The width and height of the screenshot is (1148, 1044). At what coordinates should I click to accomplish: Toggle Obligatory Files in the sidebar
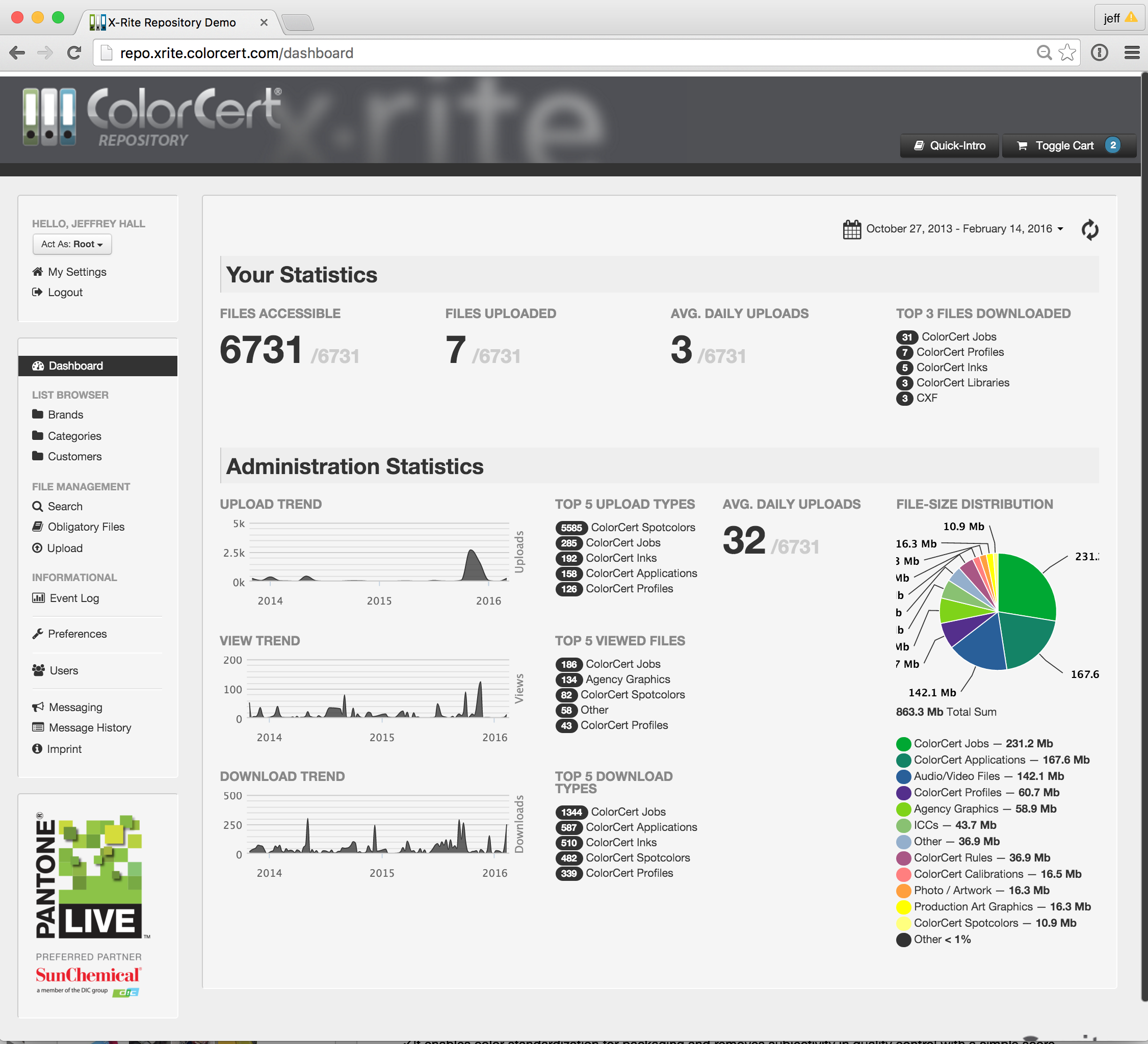click(x=38, y=526)
